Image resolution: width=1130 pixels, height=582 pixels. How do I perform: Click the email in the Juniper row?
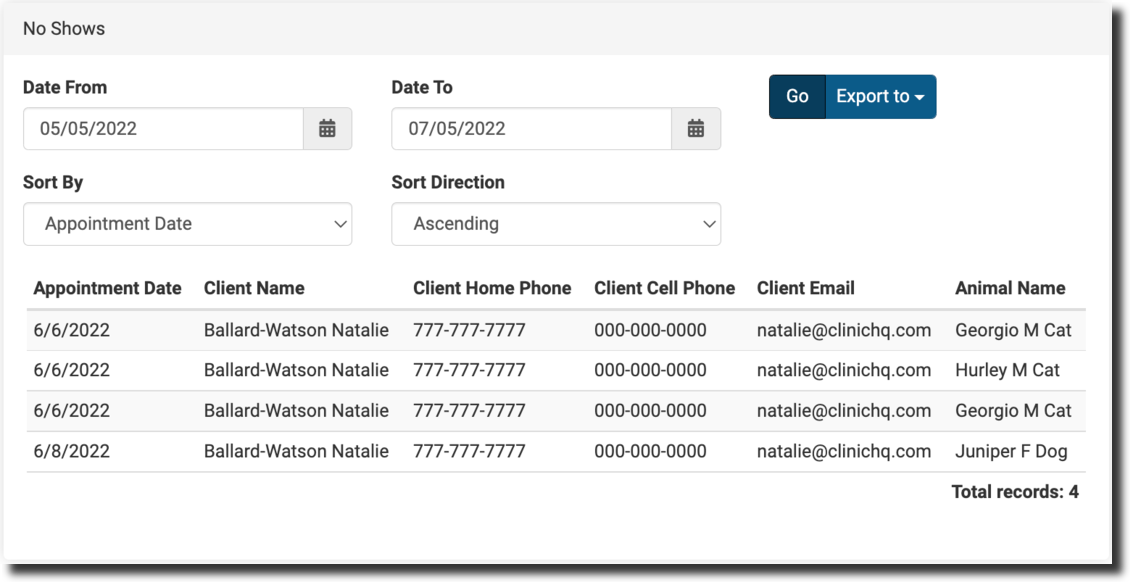pyautogui.click(x=843, y=451)
